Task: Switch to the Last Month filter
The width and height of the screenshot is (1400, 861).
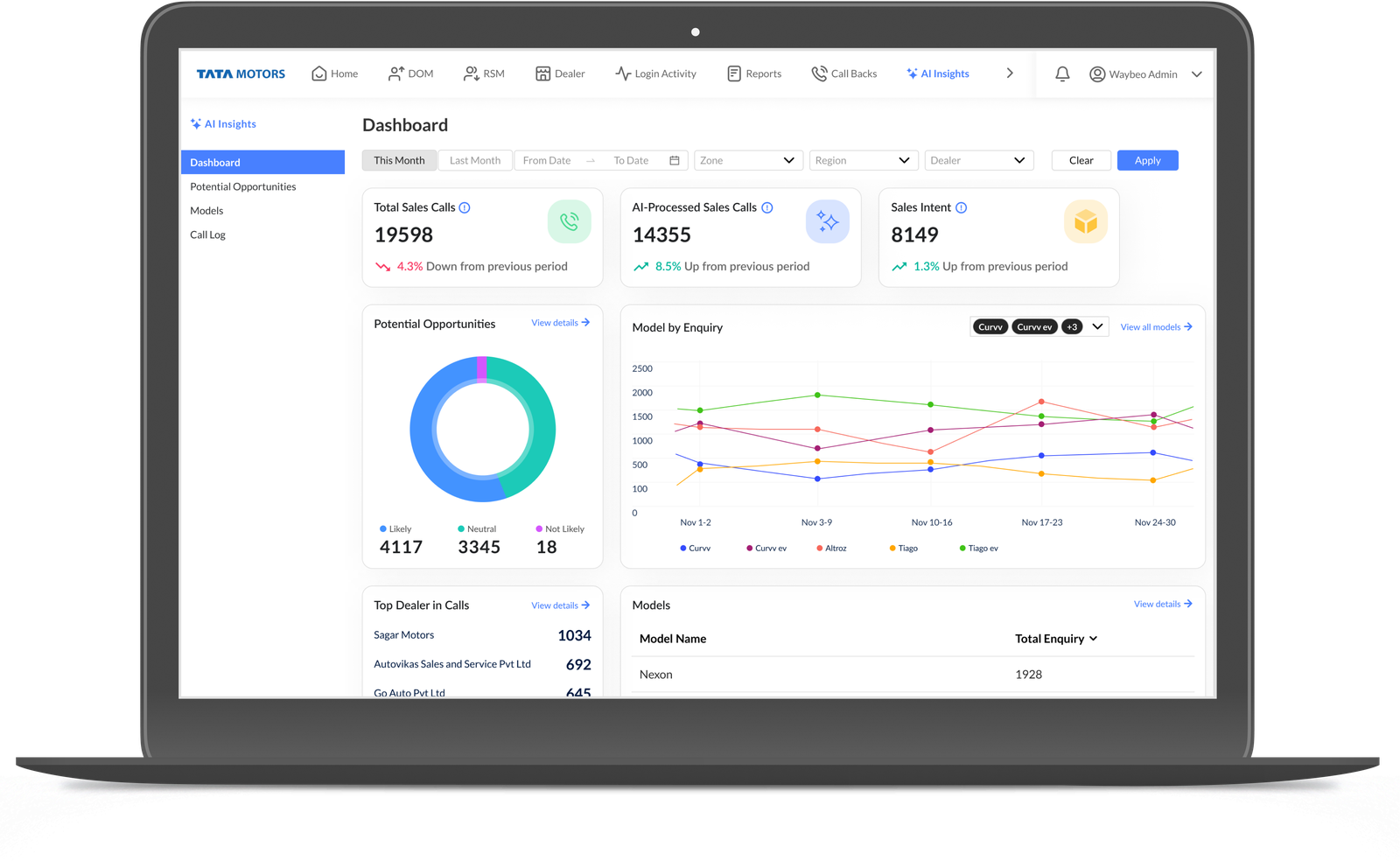Action: [x=474, y=161]
